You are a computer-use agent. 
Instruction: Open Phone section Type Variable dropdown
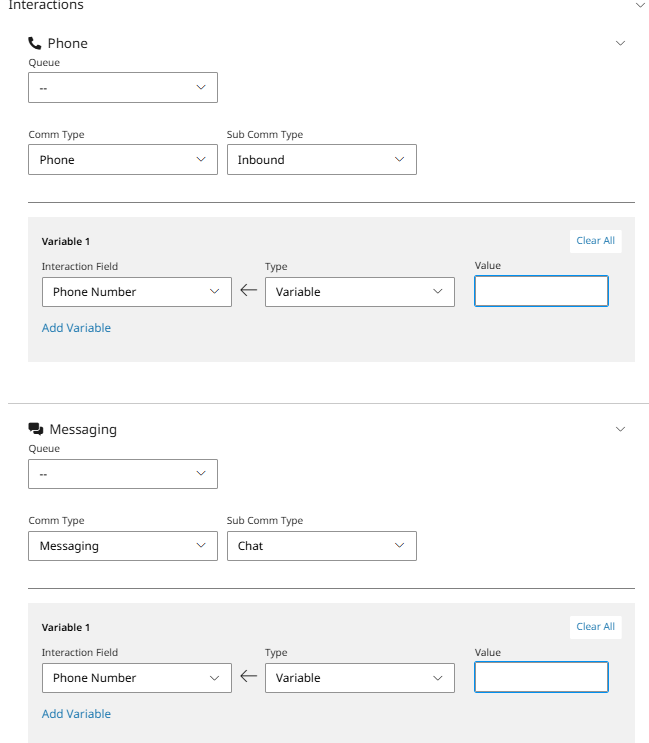(360, 292)
